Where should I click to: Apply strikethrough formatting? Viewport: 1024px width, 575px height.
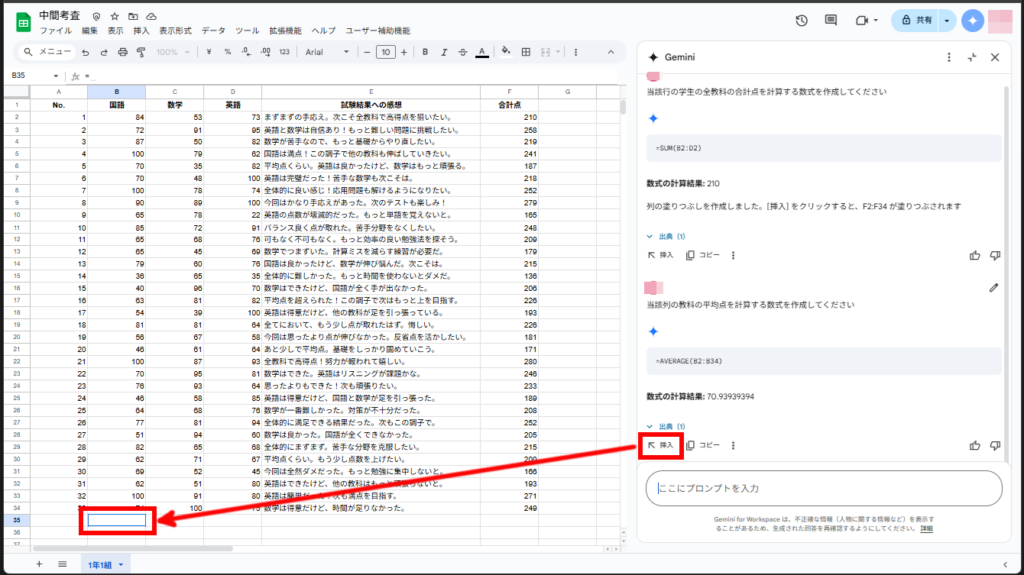462,52
